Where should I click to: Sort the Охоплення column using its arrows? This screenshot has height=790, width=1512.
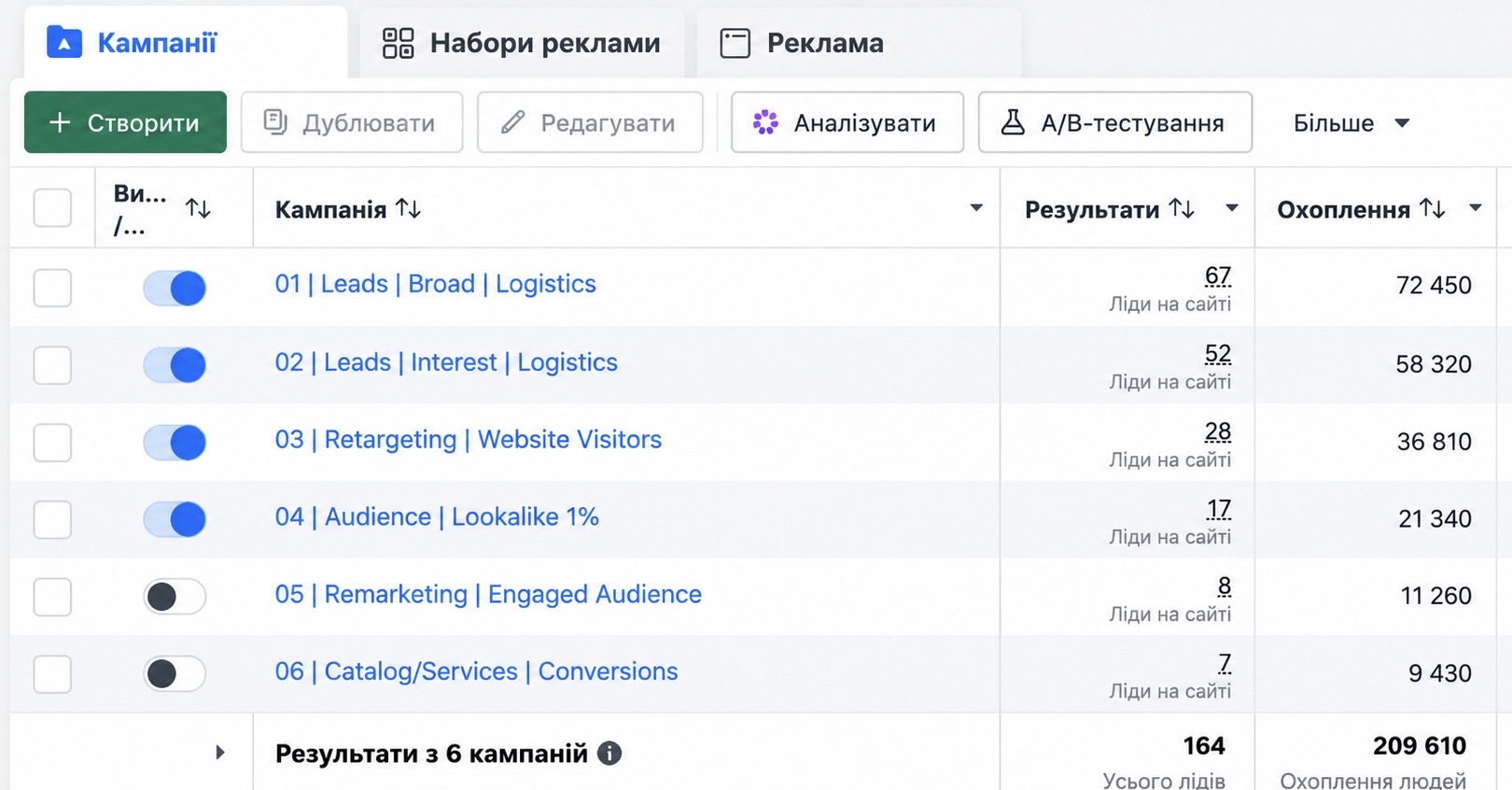click(1433, 208)
